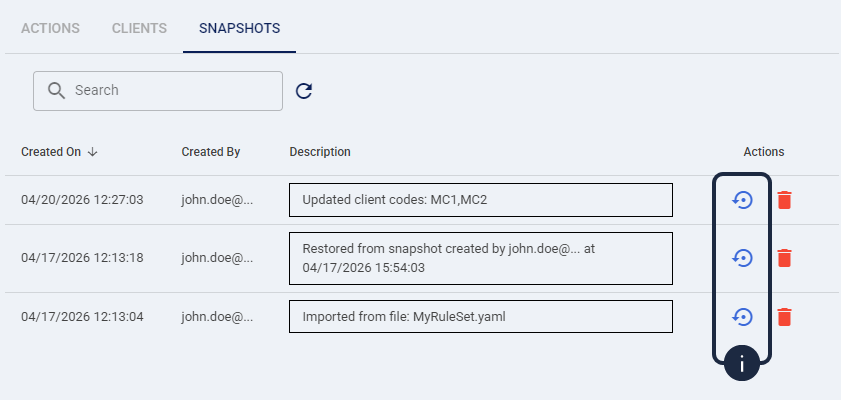The width and height of the screenshot is (841, 400).
Task: Click the magnifier icon in search box
Action: pos(56,90)
